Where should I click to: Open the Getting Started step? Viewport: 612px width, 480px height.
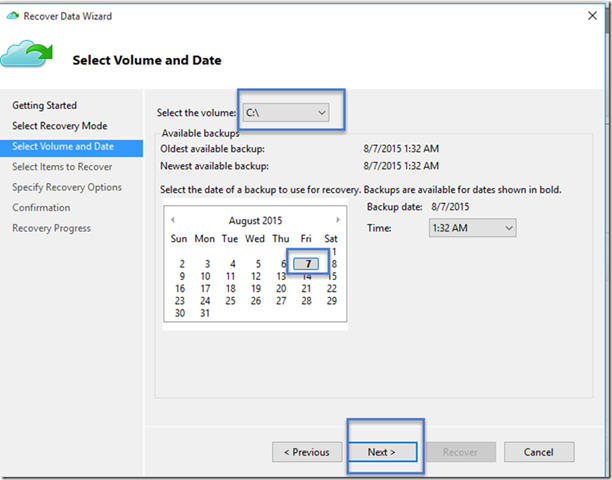[x=44, y=105]
